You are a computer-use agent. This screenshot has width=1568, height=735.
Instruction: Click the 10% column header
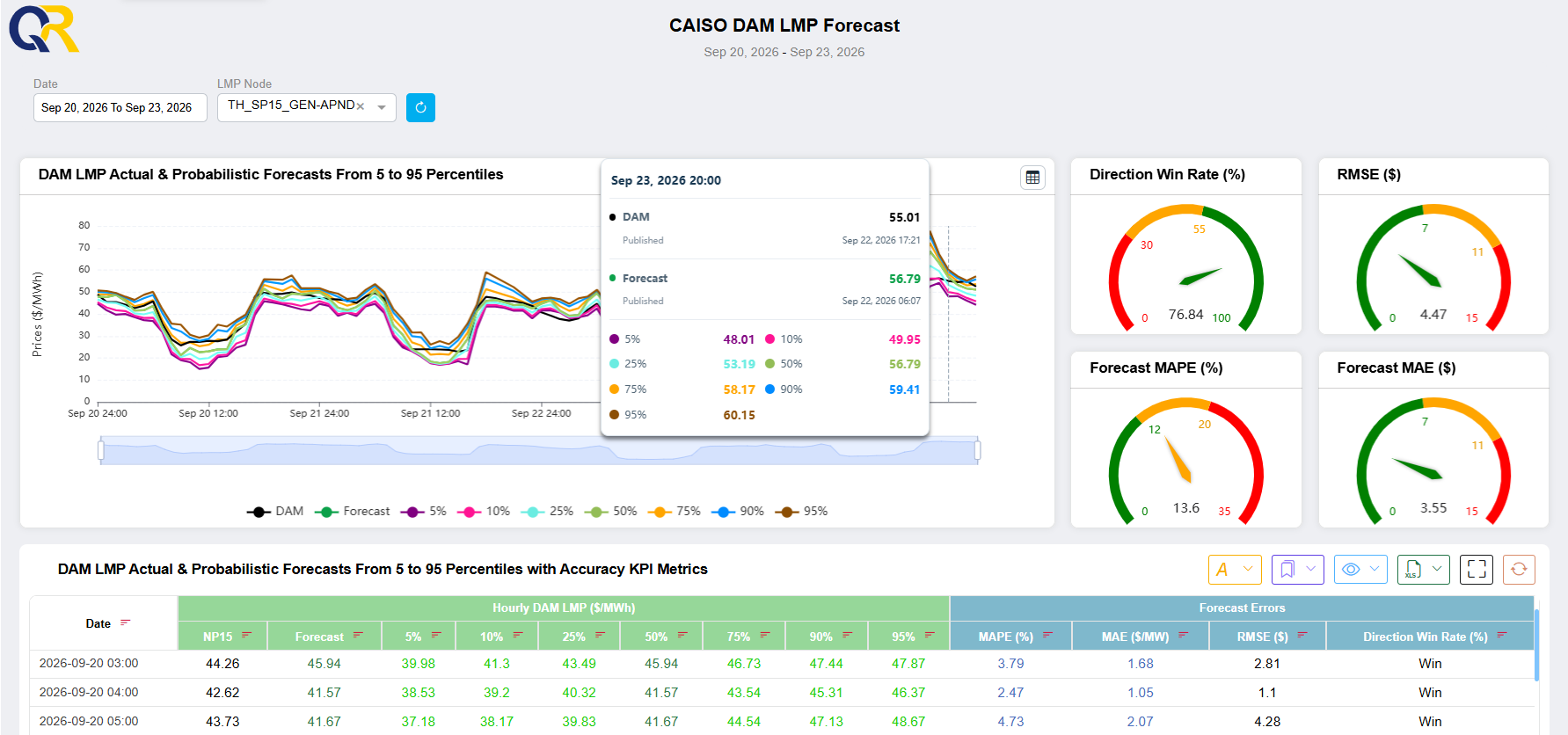tap(496, 637)
